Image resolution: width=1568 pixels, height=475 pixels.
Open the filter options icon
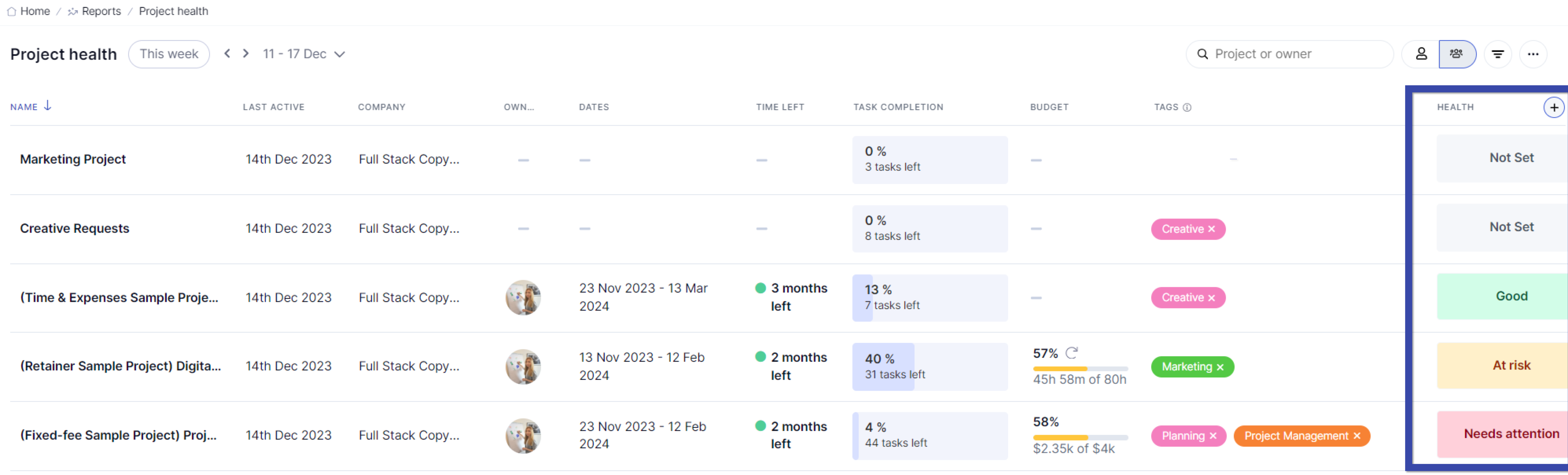(x=1497, y=54)
